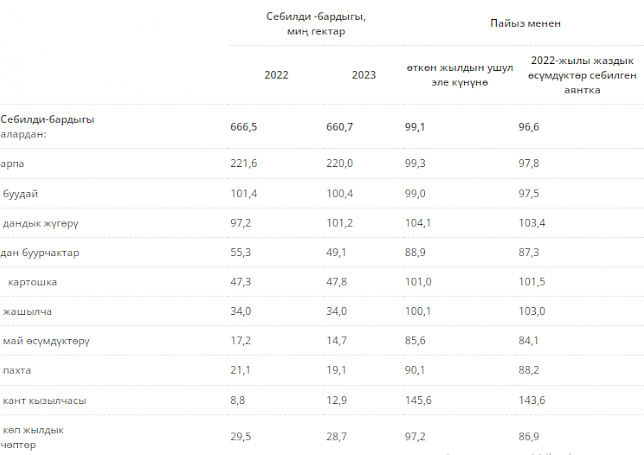Click the 2022 column header

pos(277,75)
